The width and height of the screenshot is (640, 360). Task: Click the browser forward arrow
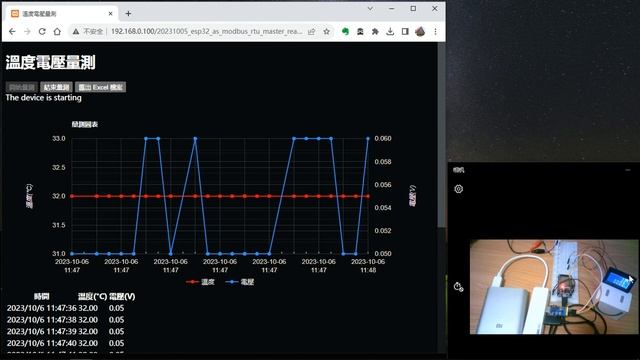tap(27, 31)
